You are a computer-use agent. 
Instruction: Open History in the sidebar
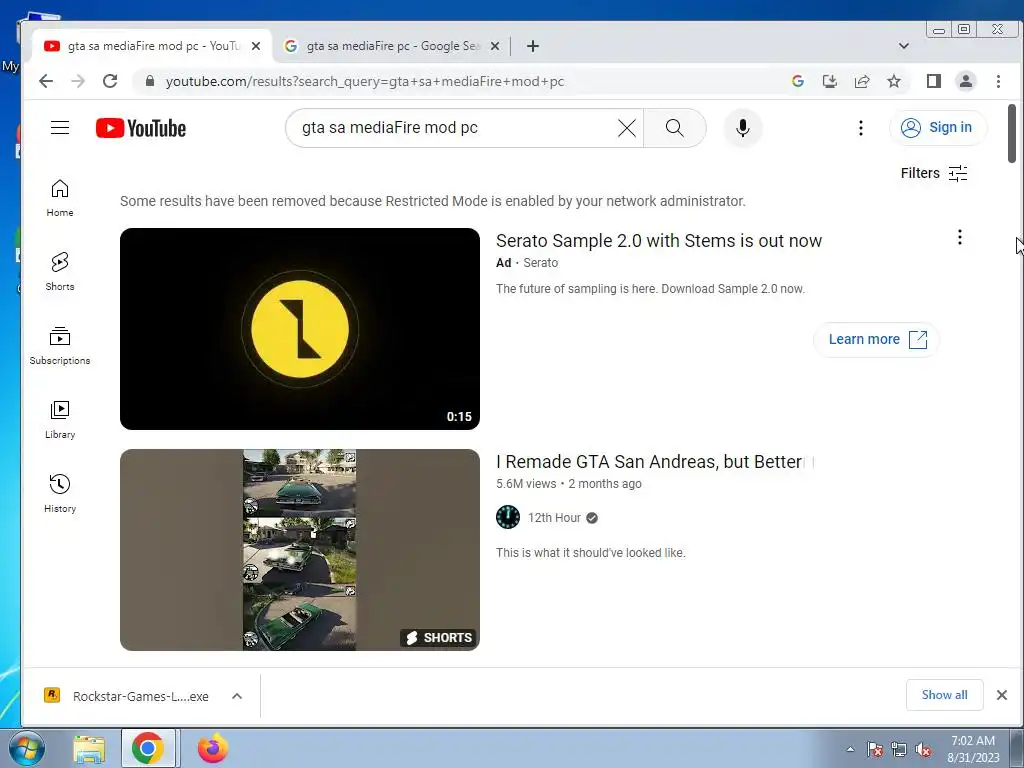click(x=60, y=493)
